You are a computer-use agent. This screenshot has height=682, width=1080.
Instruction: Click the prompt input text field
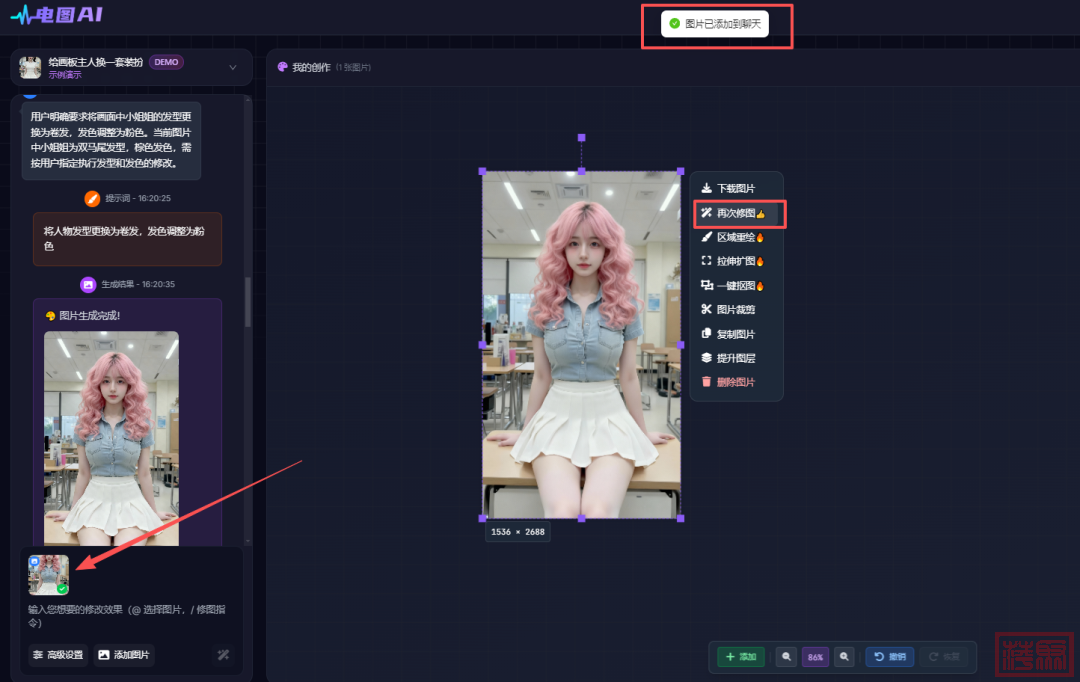[130, 615]
